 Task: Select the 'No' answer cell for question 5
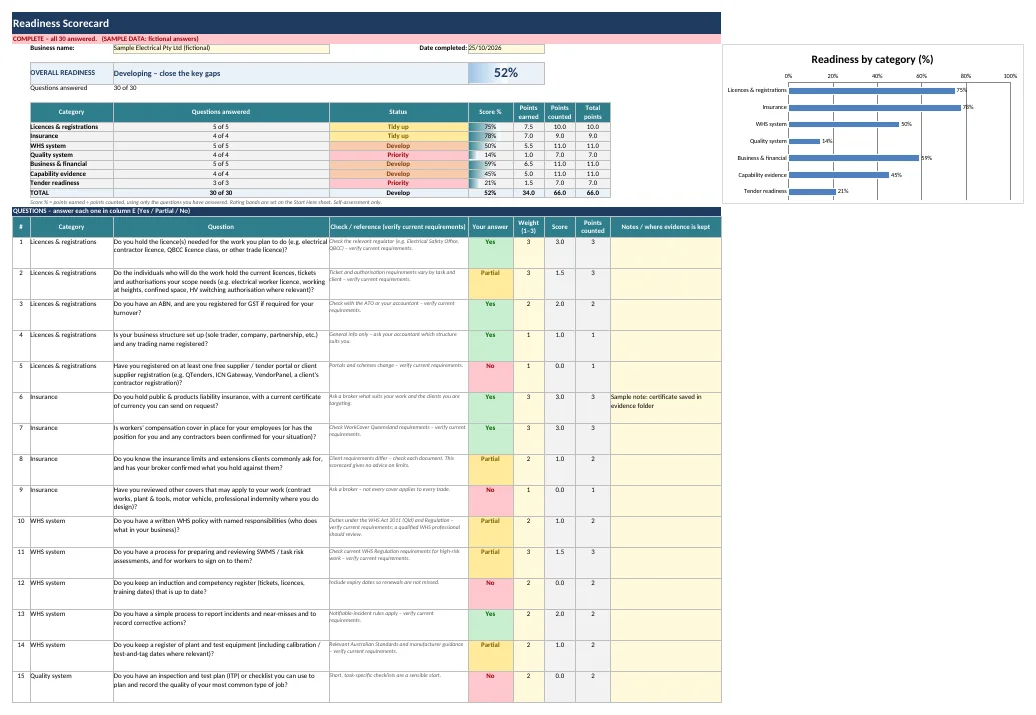pos(490,377)
